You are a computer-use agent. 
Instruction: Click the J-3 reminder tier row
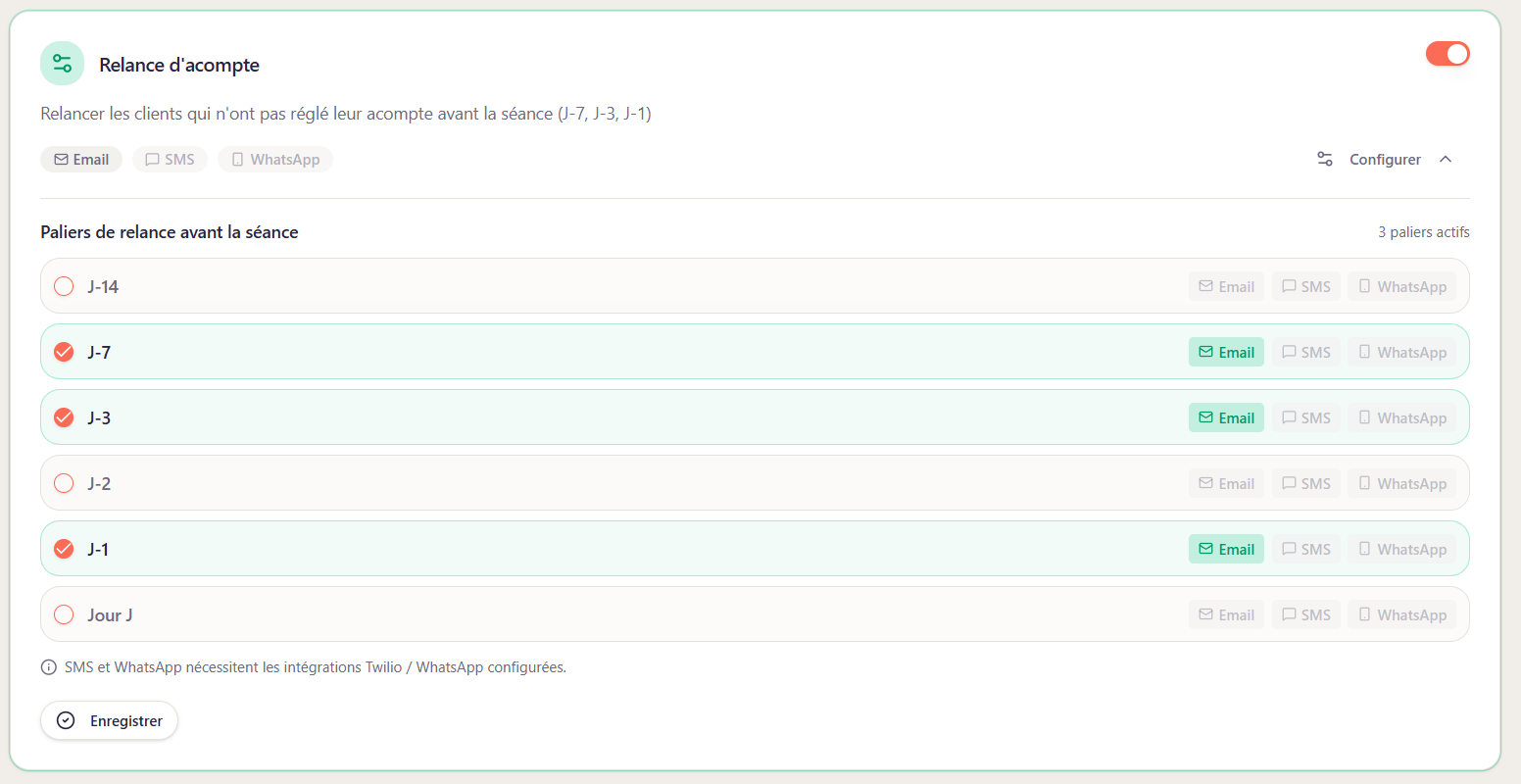[588, 417]
